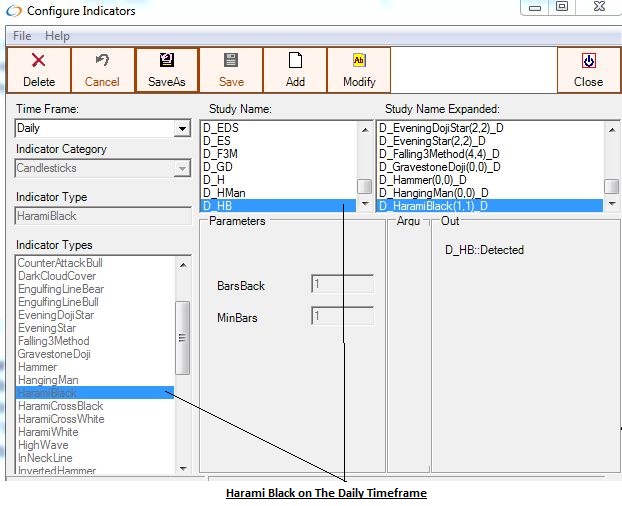The height and width of the screenshot is (506, 622).
Task: Select D_GD in Study Name list
Action: pos(216,167)
